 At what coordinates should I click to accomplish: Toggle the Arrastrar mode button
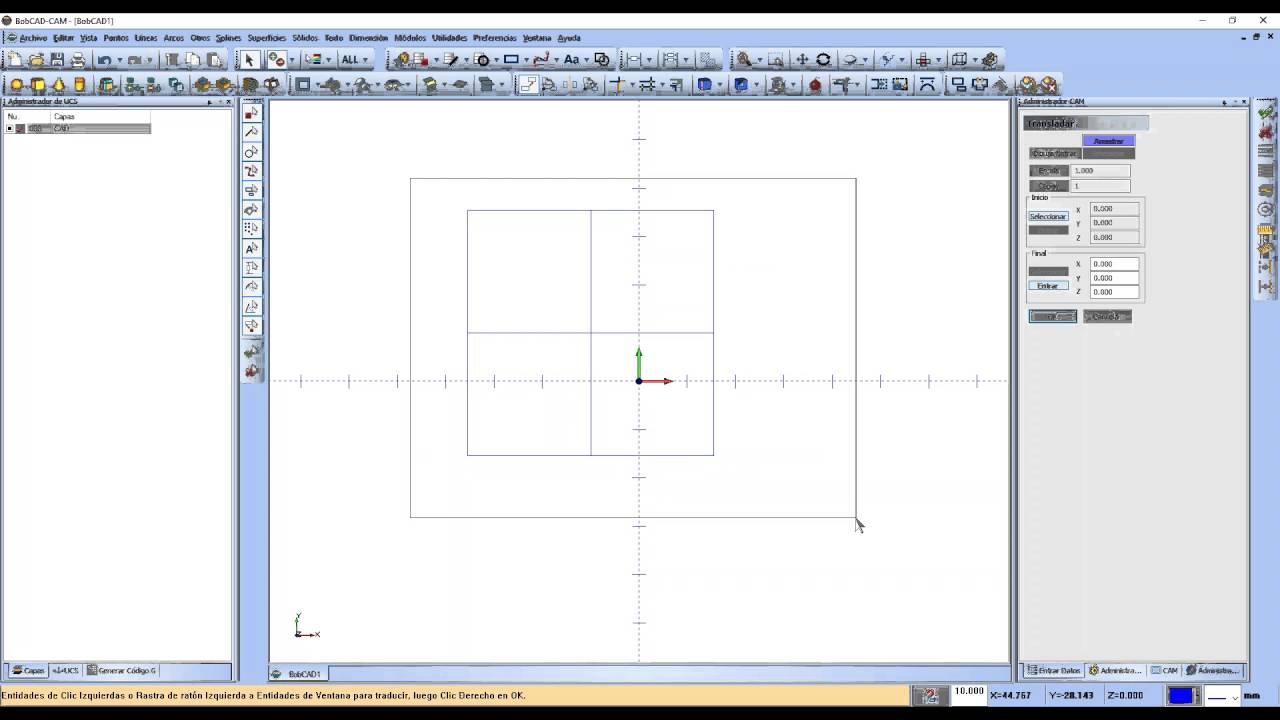pyautogui.click(x=1108, y=141)
